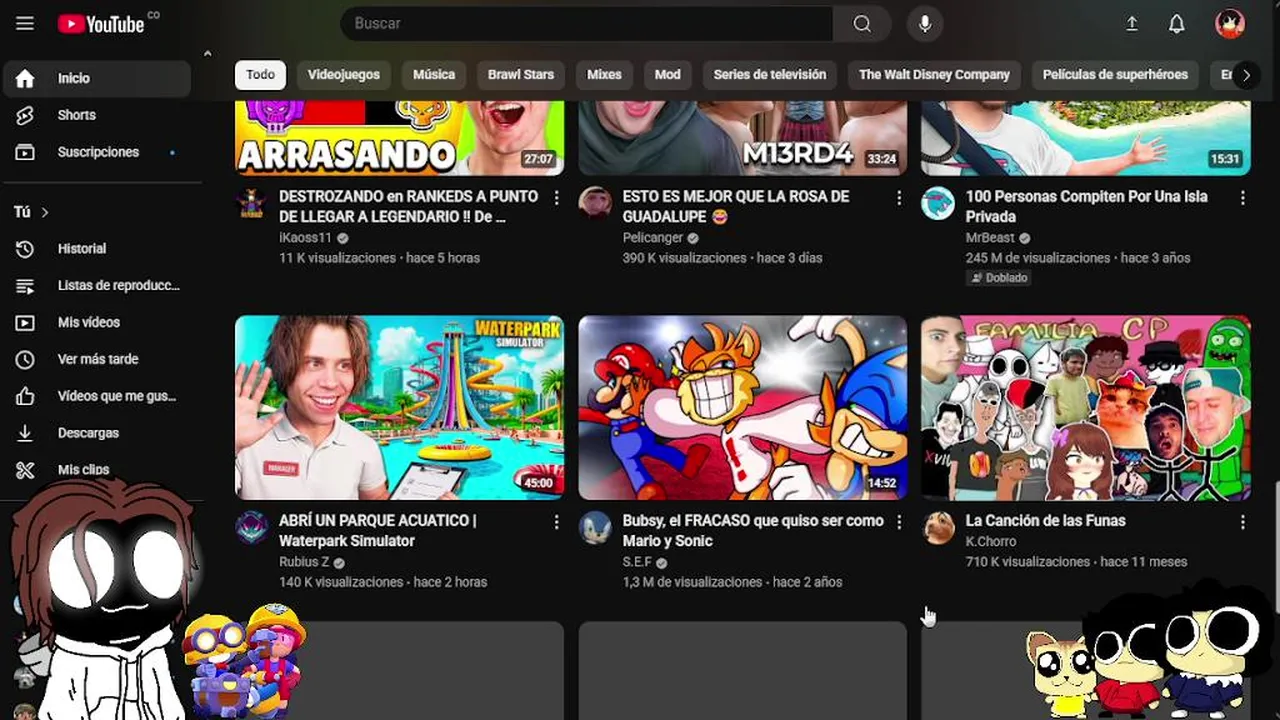Show more filter chips arrow

[1246, 75]
